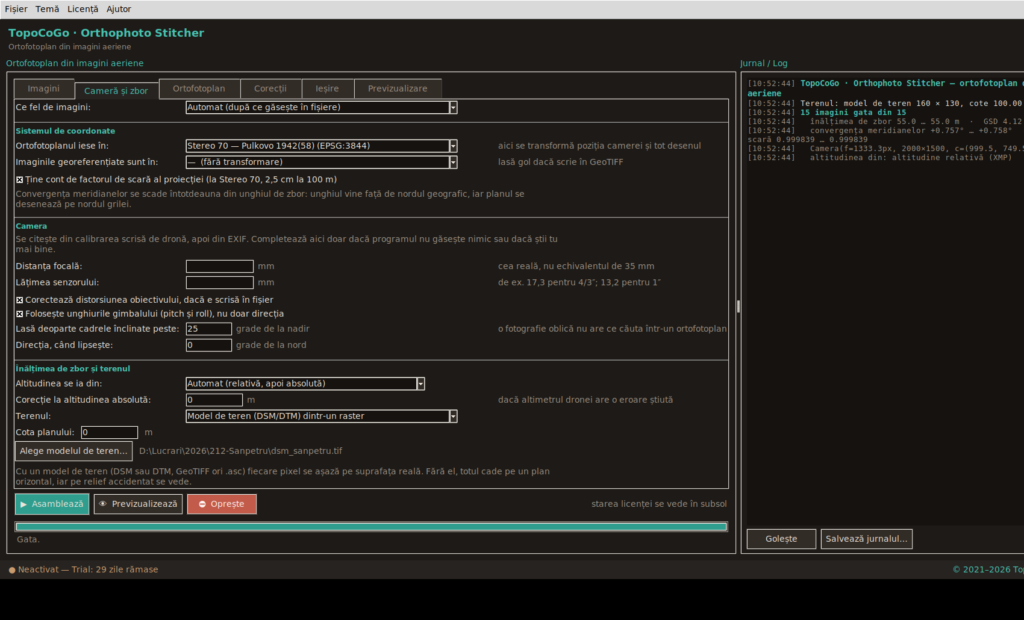Image resolution: width=1024 pixels, height=620 pixels.
Task: Click the 'Jurnal / Log' panel title
Action: point(763,63)
